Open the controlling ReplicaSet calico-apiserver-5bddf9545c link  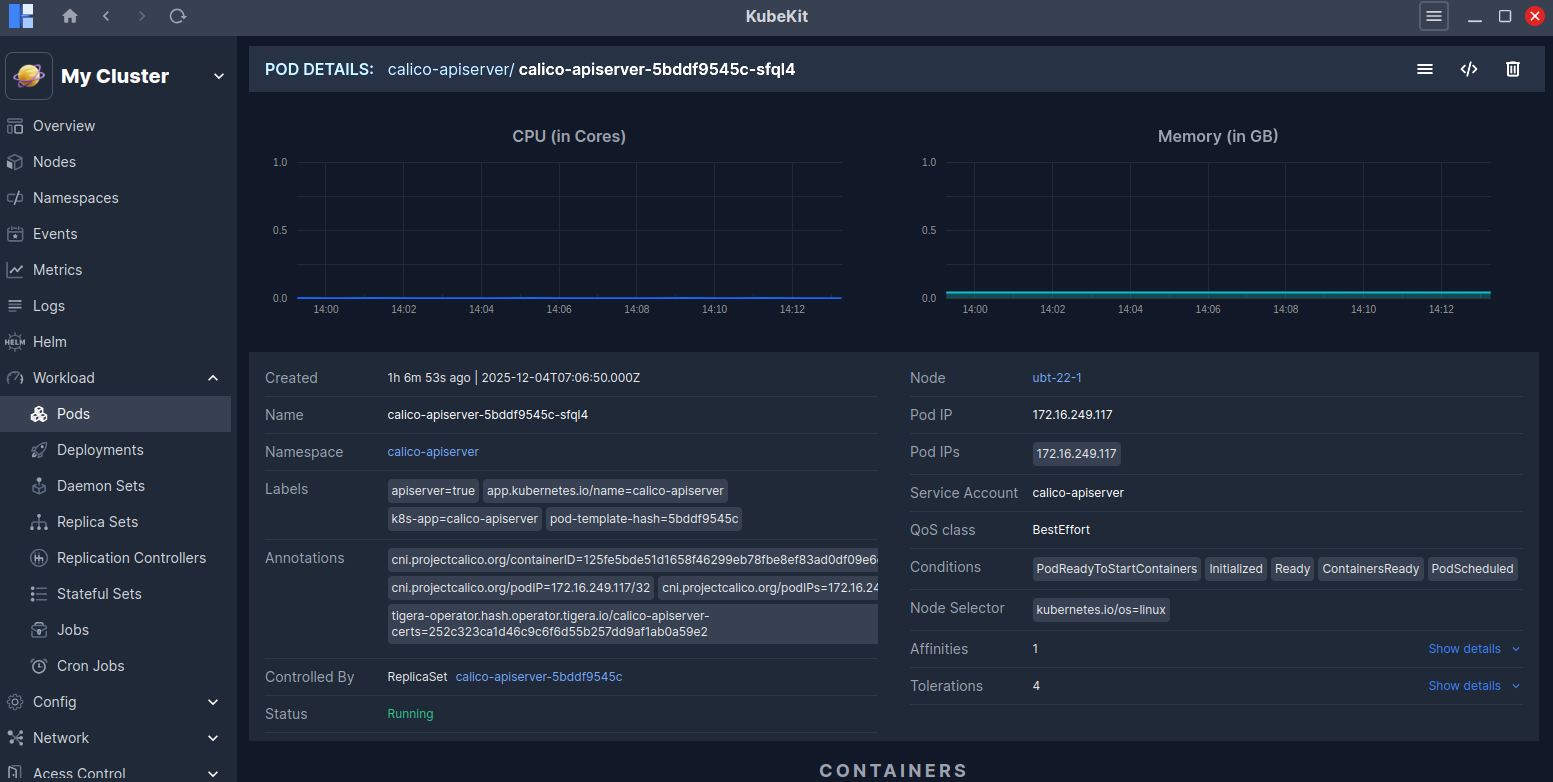(x=538, y=677)
